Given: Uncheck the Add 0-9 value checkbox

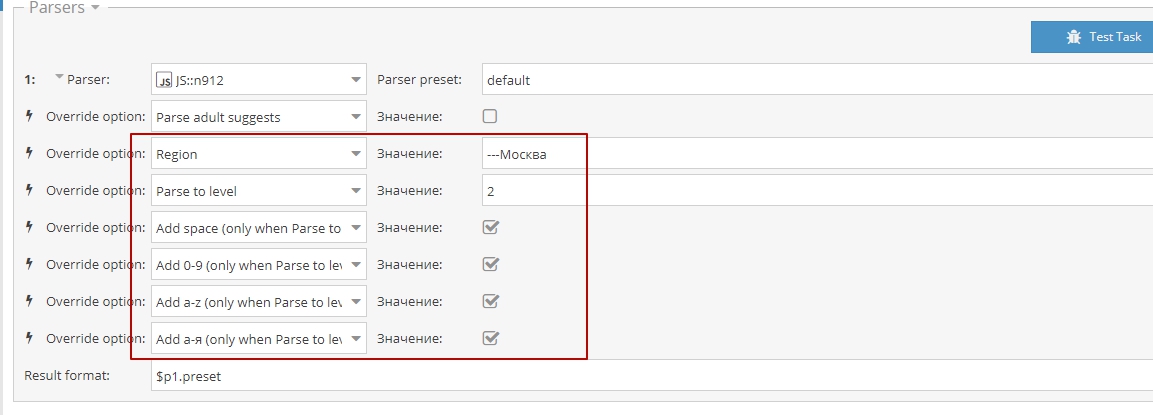Looking at the screenshot, I should [490, 265].
